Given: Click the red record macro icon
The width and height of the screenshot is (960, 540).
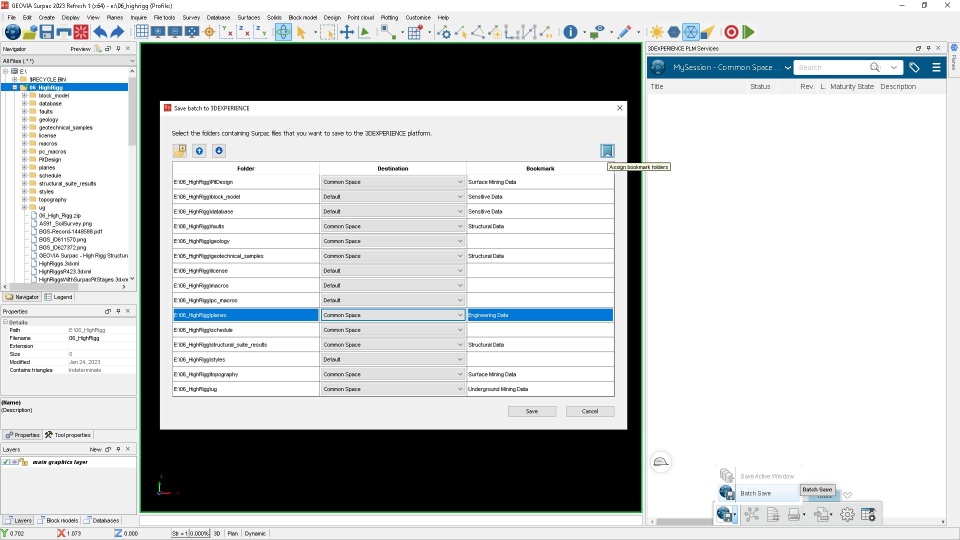Looking at the screenshot, I should [731, 32].
